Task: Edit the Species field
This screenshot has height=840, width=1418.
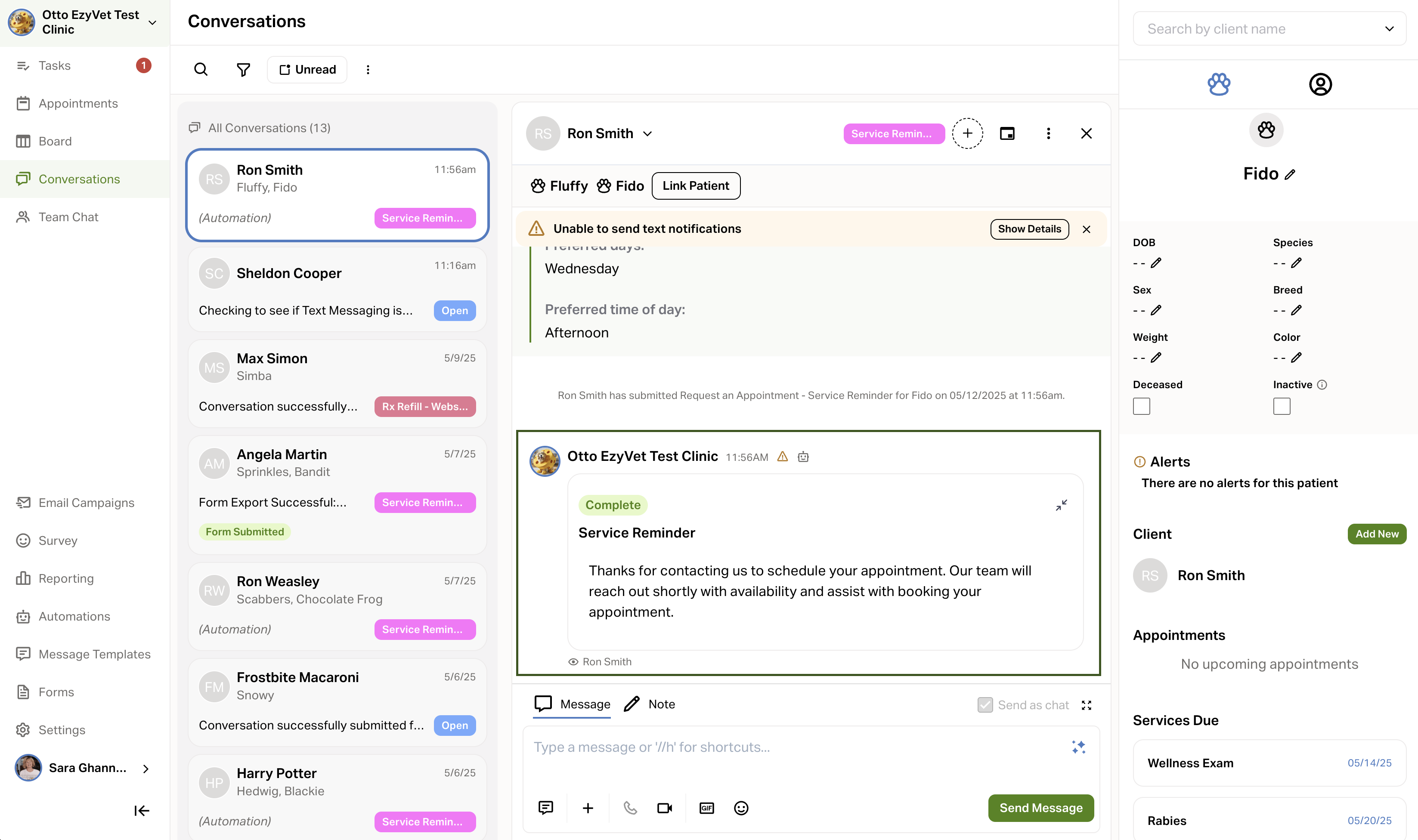Action: click(x=1296, y=262)
